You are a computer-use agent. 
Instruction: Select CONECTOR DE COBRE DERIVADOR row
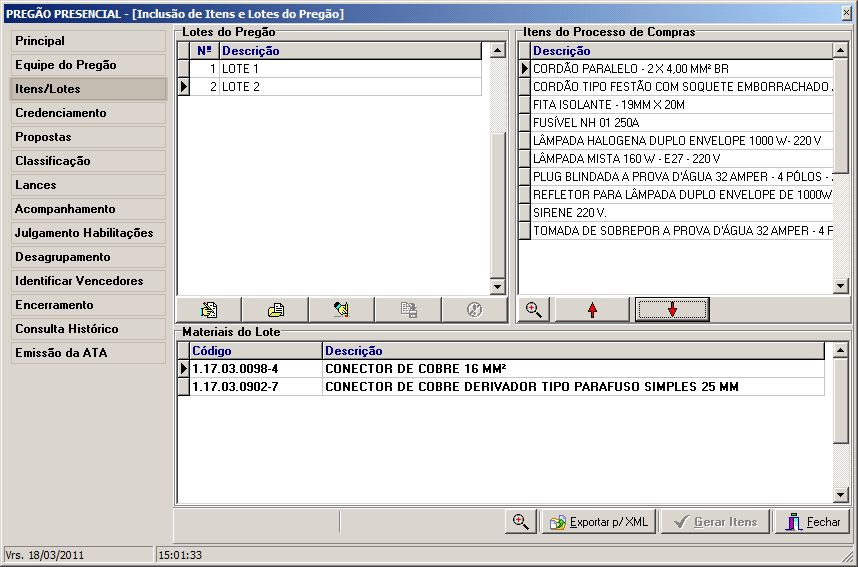click(x=501, y=387)
